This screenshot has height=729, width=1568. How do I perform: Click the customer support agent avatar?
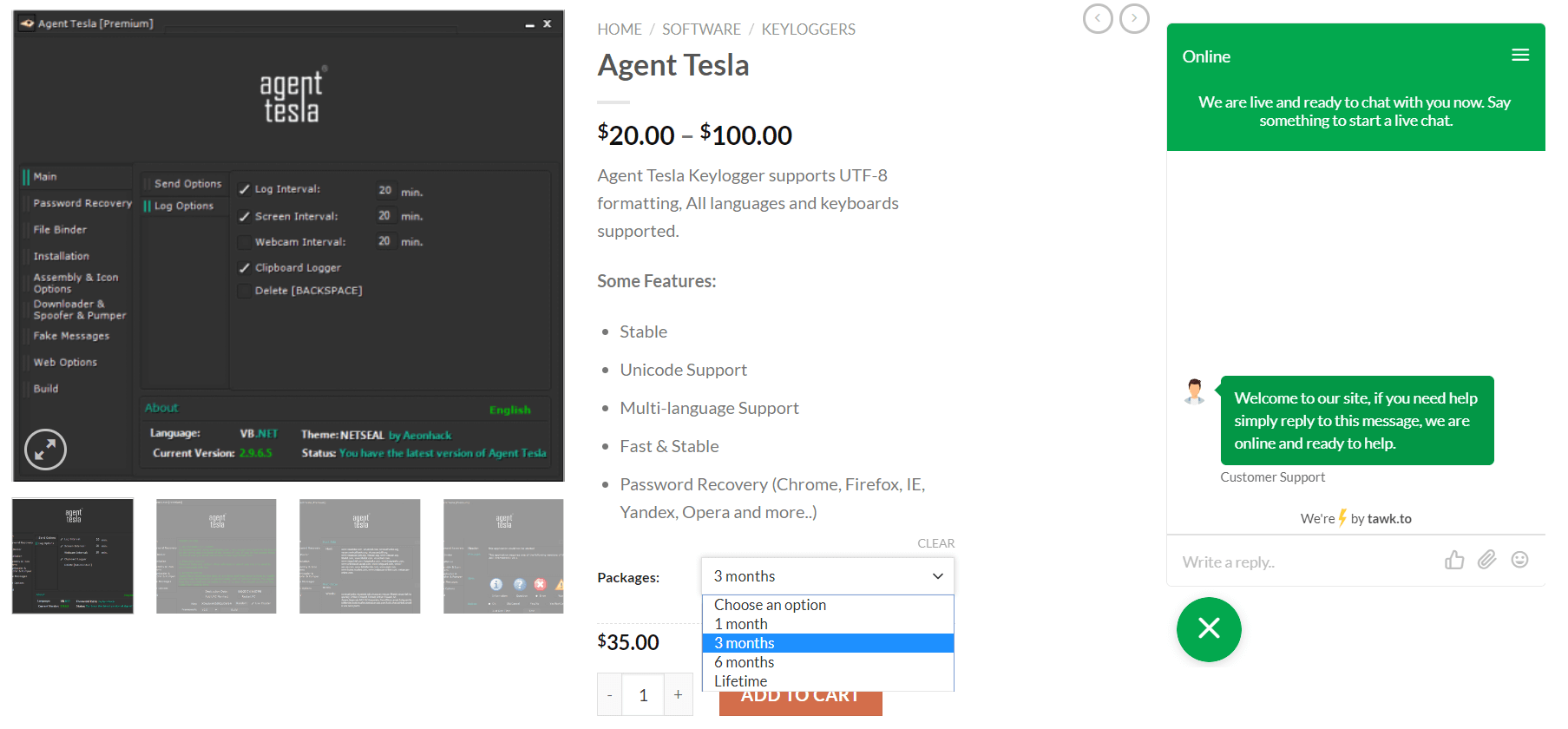(x=1195, y=391)
